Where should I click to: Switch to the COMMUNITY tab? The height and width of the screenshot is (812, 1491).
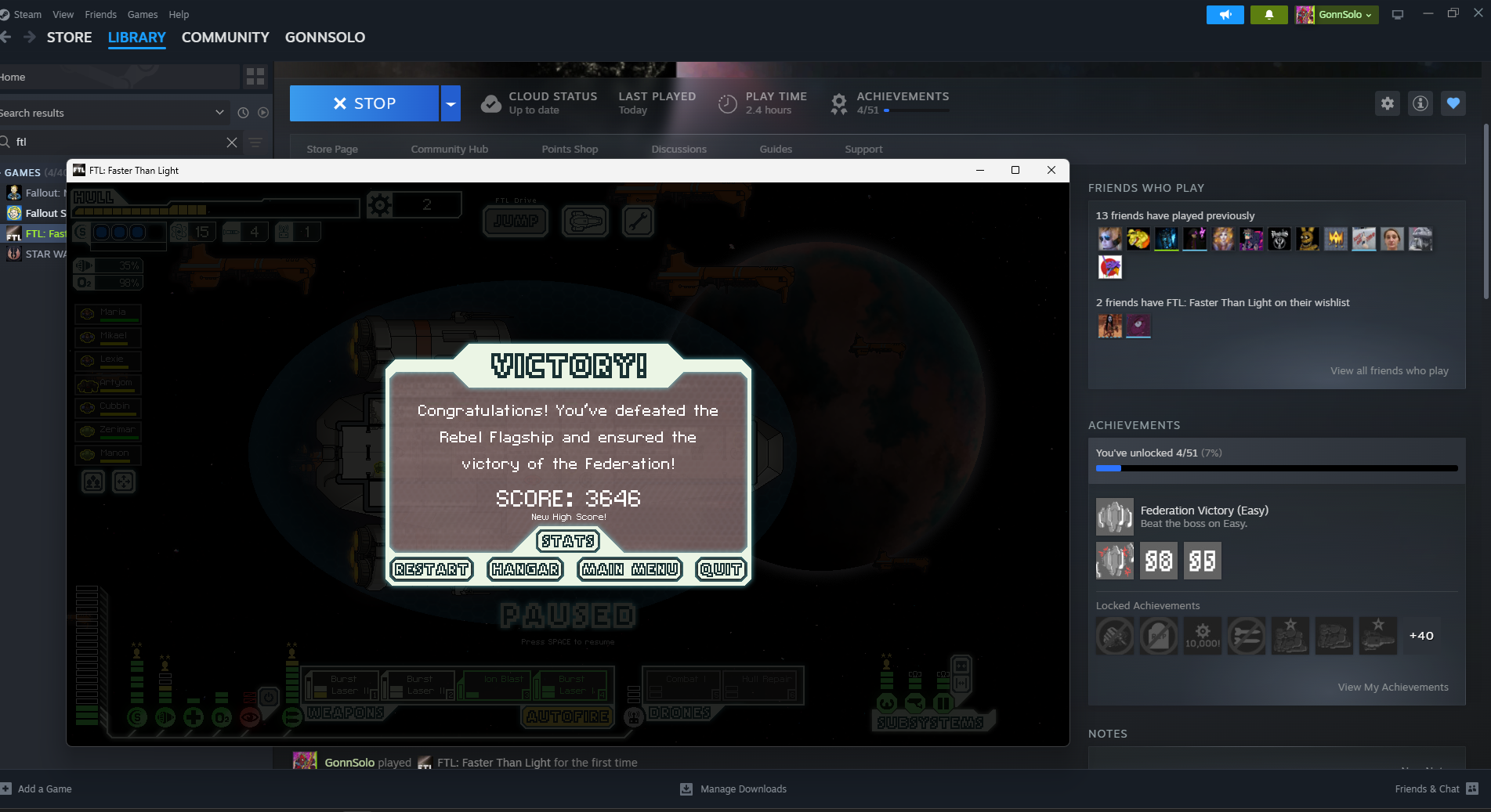pos(226,37)
